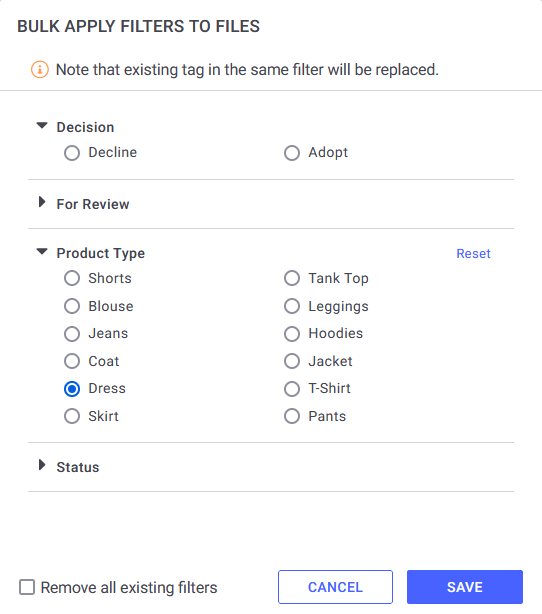Click the selected Dress radio button
The height and width of the screenshot is (614, 542).
(72, 389)
